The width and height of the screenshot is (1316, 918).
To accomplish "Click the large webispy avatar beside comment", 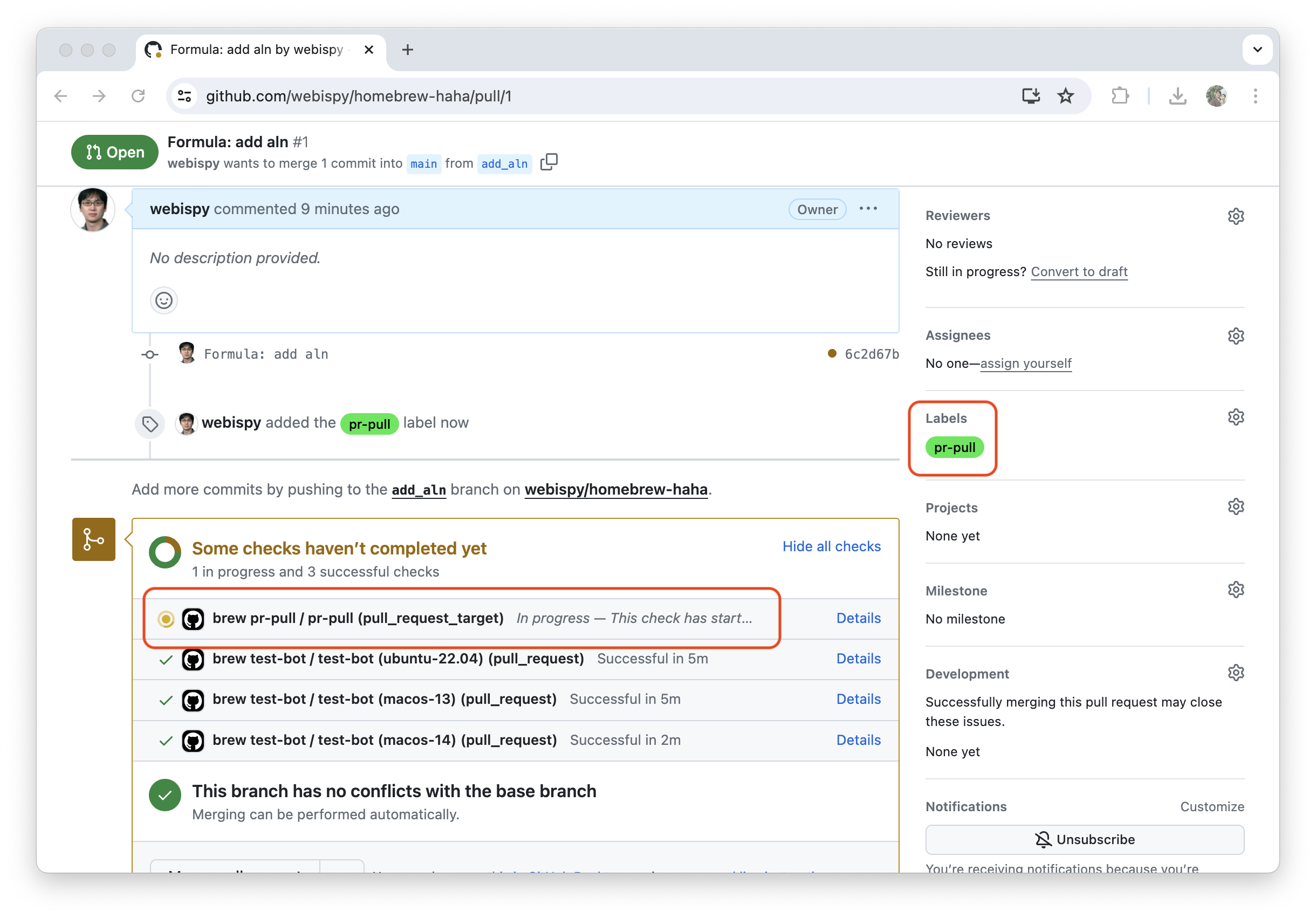I will click(92, 210).
